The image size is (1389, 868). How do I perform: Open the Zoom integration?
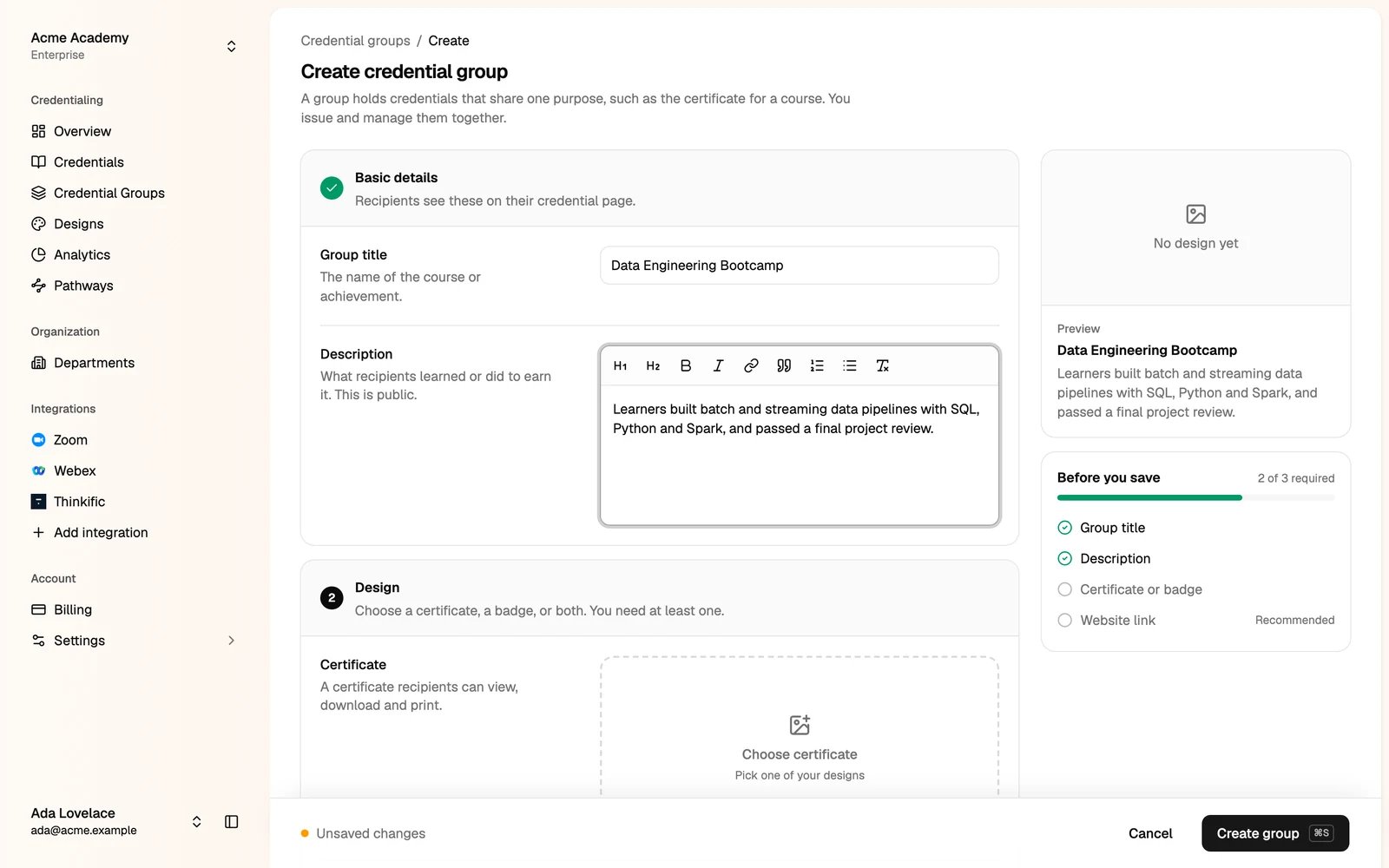[x=135, y=440]
